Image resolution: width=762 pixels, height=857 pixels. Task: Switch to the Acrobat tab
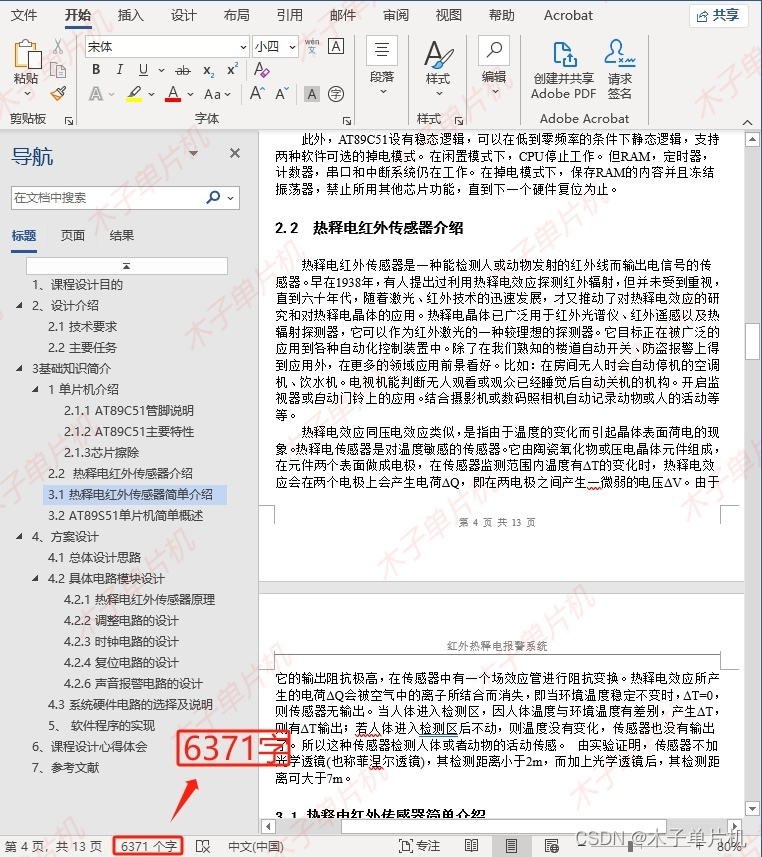pos(568,15)
